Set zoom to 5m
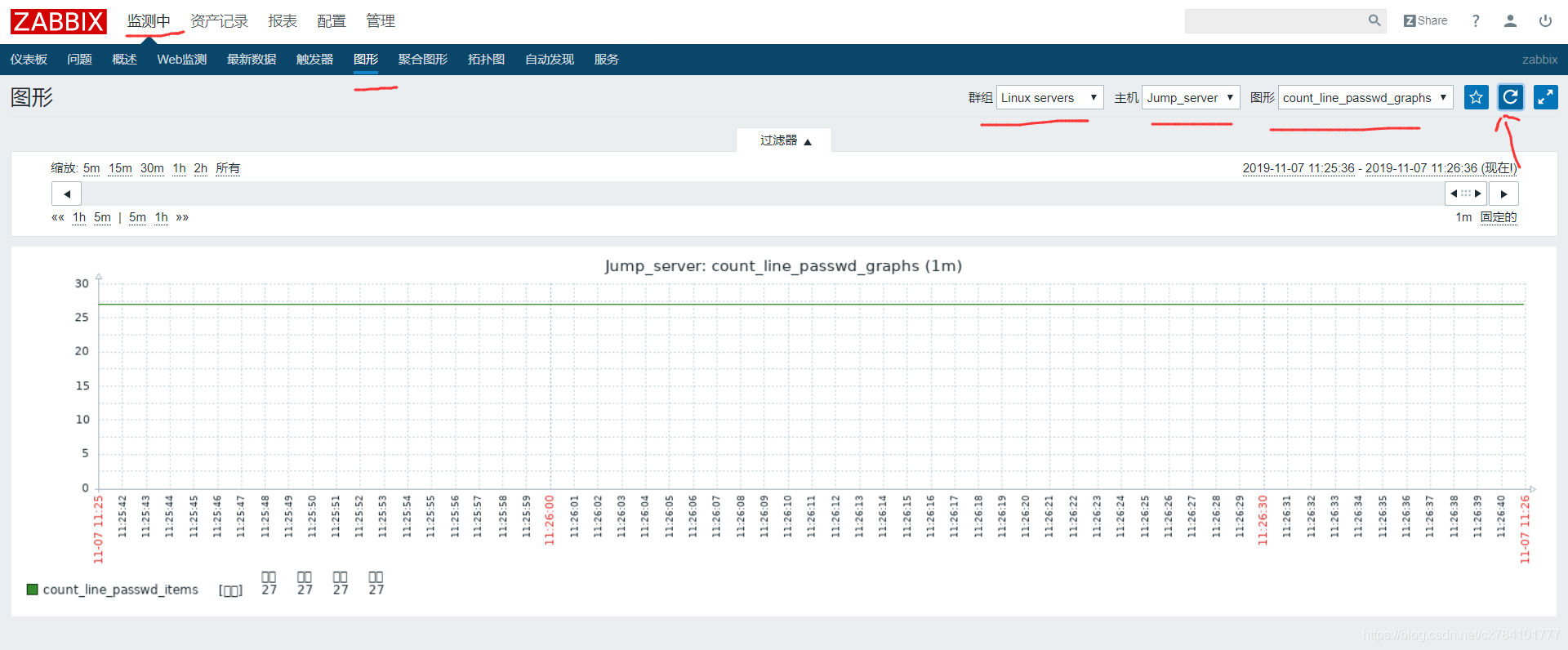Image resolution: width=1568 pixels, height=650 pixels. [x=91, y=168]
